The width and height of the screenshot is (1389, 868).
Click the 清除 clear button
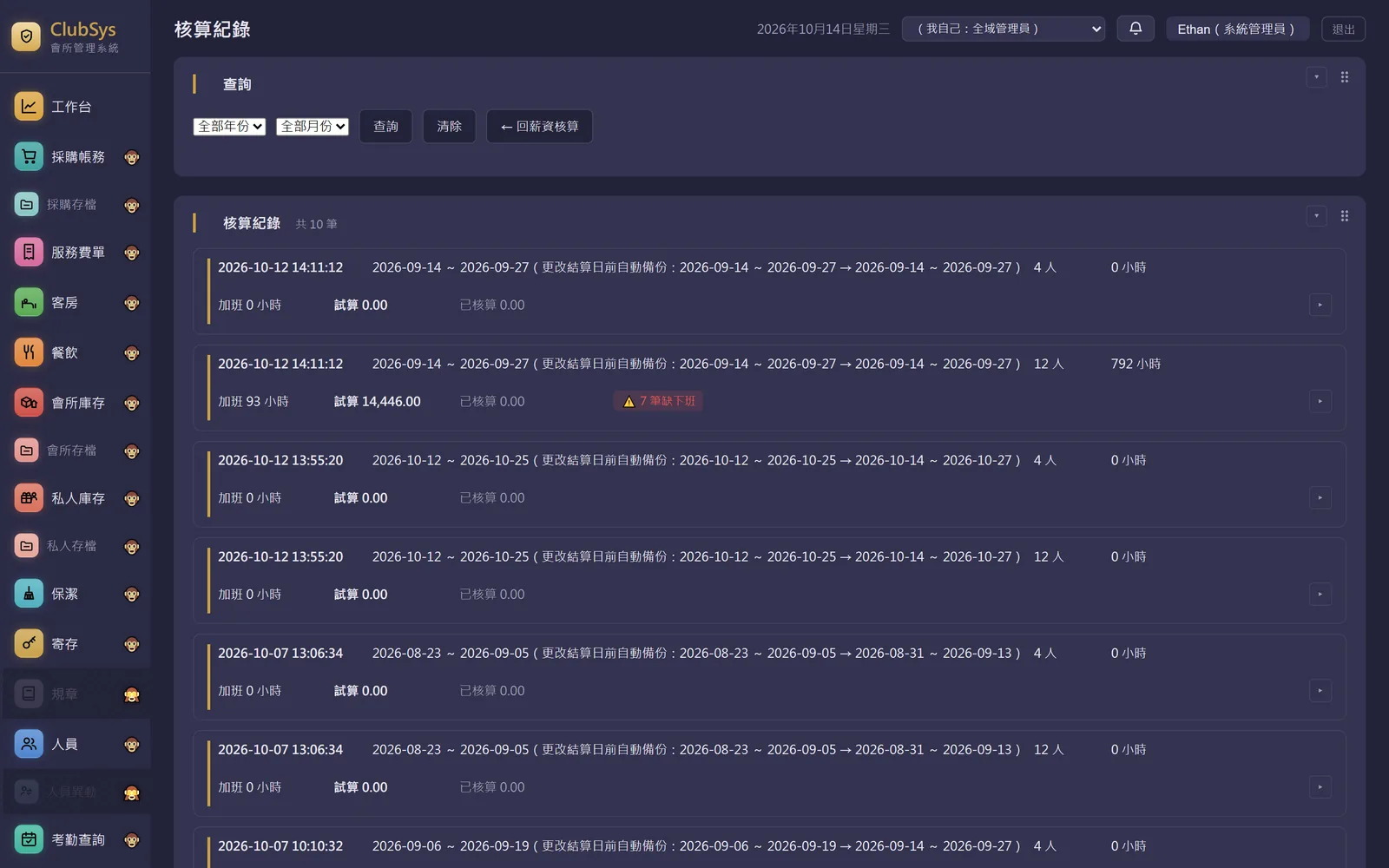pyautogui.click(x=449, y=127)
